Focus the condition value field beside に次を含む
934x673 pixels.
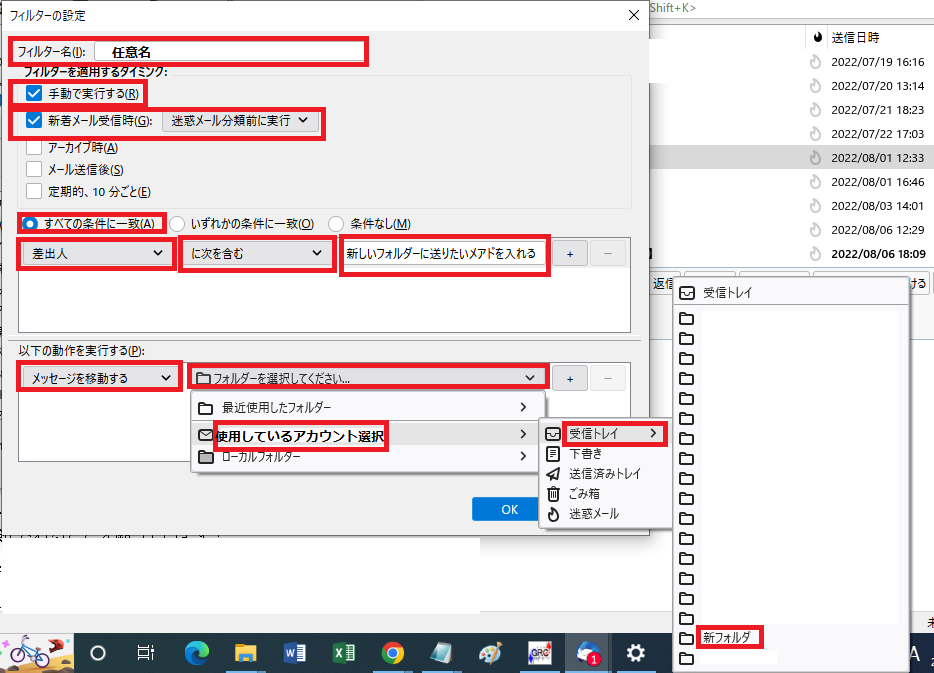(x=444, y=254)
